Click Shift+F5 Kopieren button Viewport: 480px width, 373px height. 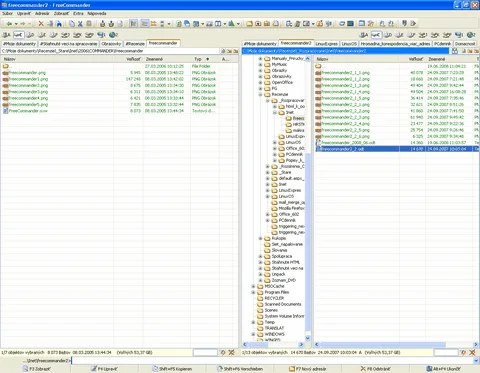172,369
